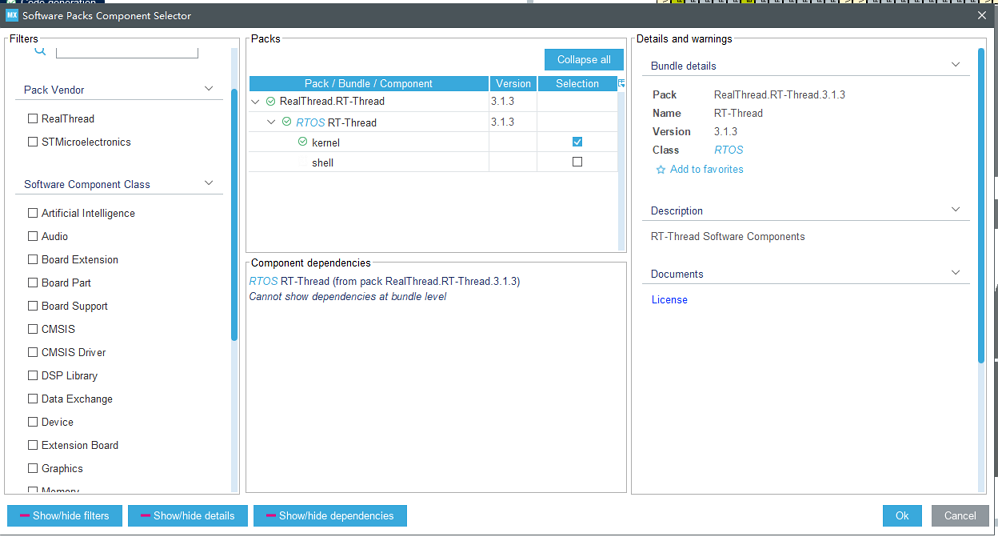The image size is (998, 541).
Task: Click version 3.1.3 cell of RealThread.RT-Thread
Action: (513, 101)
